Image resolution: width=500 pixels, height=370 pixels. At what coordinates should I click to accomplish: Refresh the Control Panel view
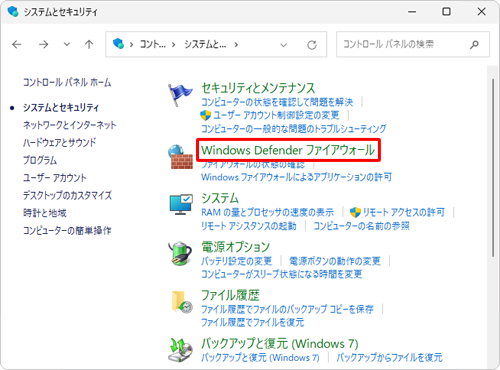312,45
